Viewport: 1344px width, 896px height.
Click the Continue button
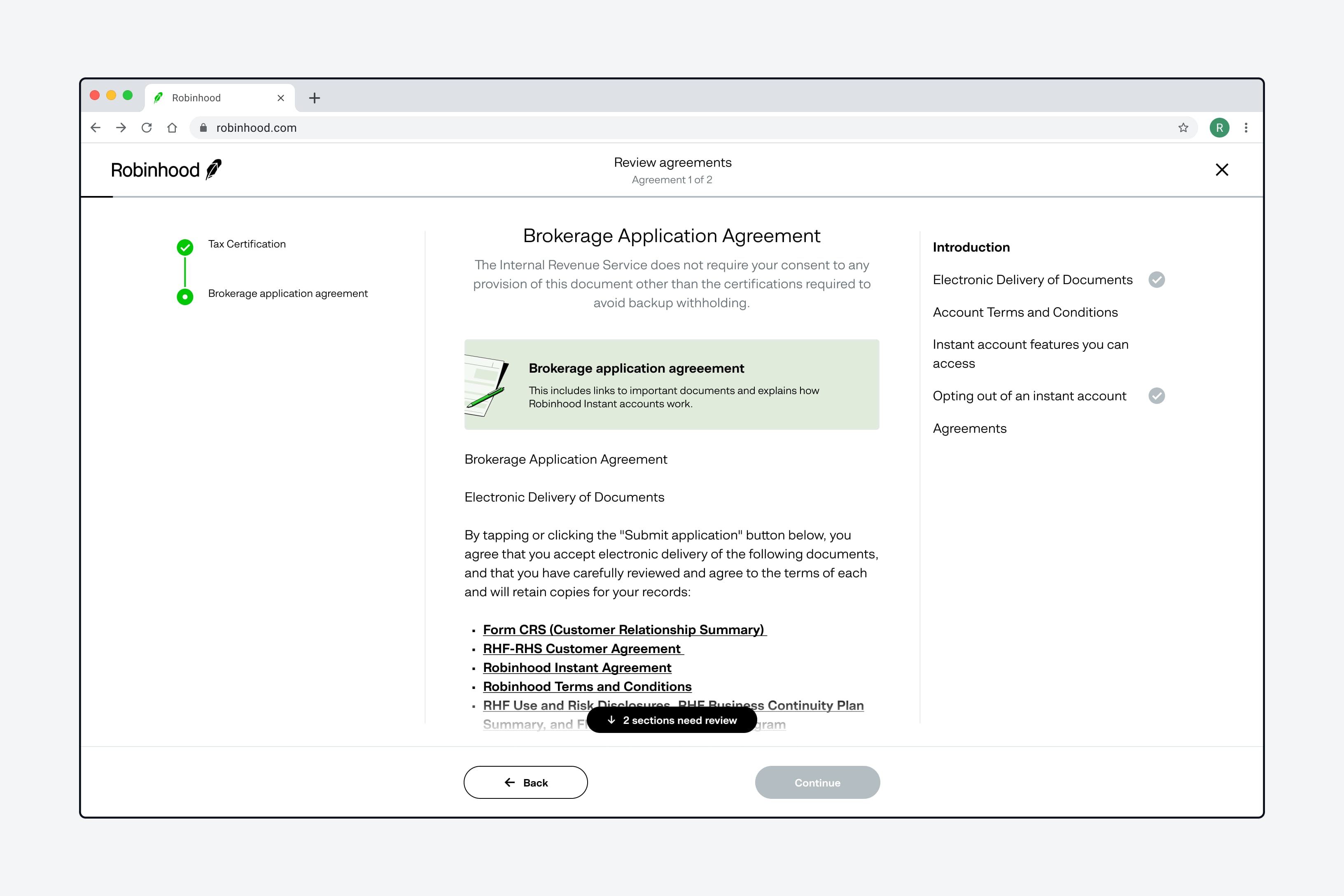click(x=817, y=782)
